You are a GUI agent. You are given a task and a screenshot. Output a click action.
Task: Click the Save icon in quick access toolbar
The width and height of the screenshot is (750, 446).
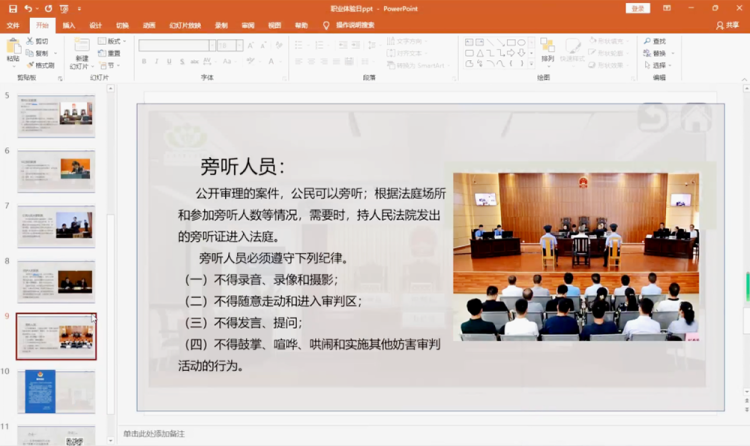12,8
